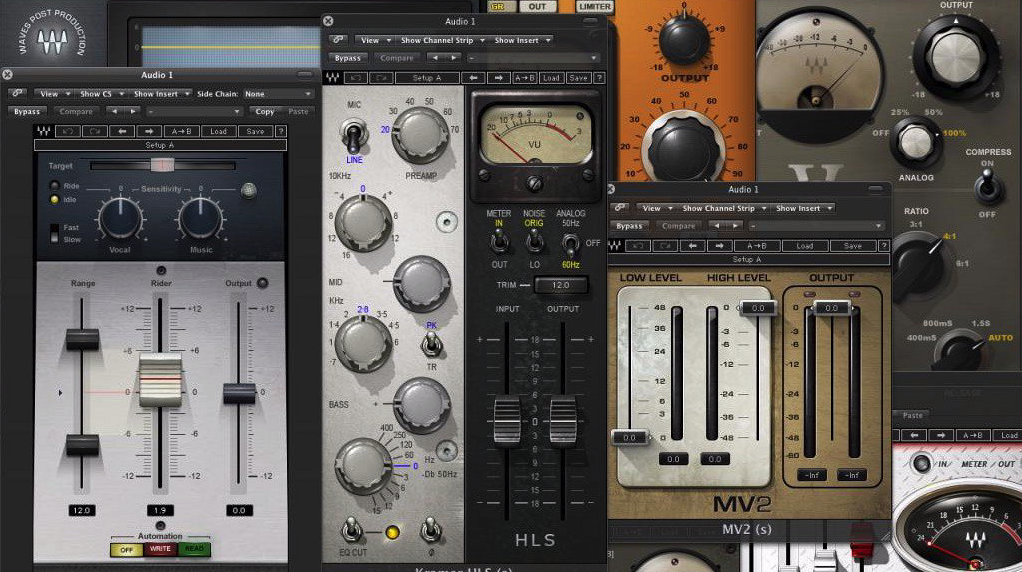
Task: Click the link icon in Vocal Rider window
Action: click(18, 94)
